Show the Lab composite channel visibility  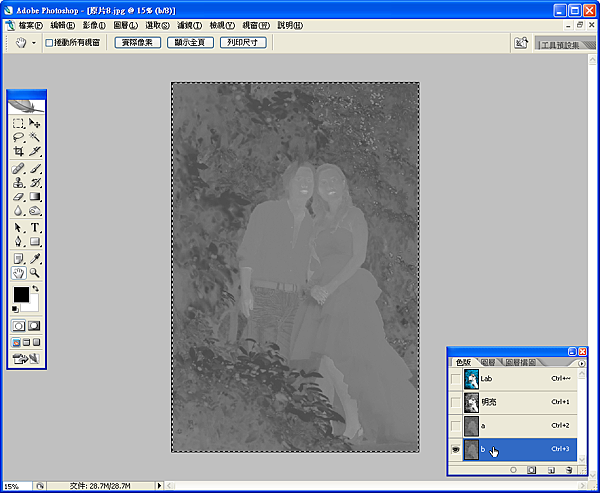coord(455,379)
